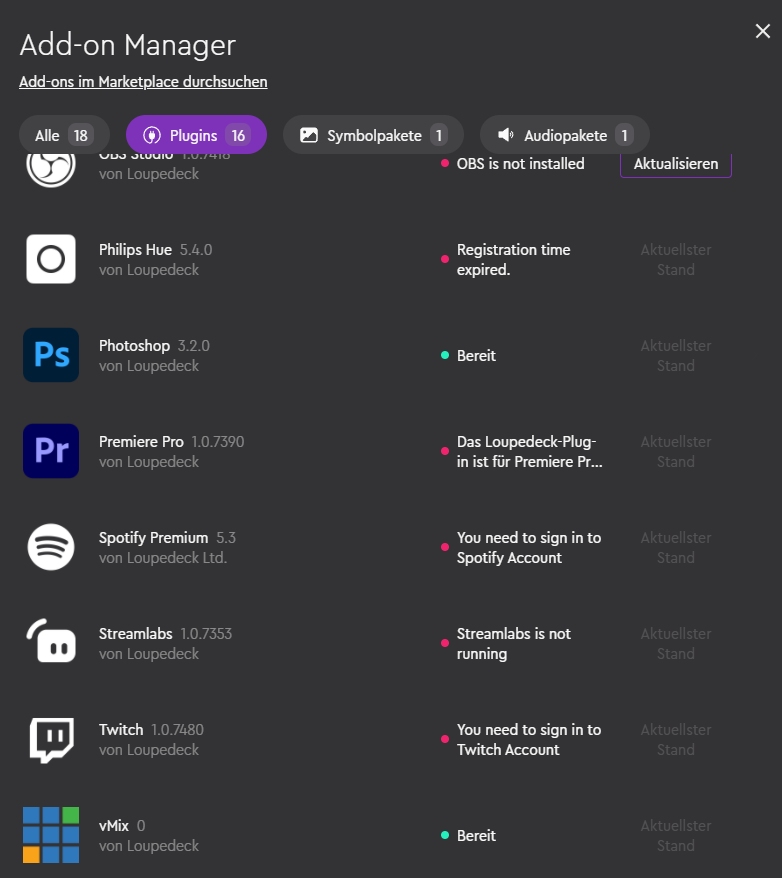This screenshot has width=782, height=878.
Task: Click Photoshop's 'Bereit' status text
Action: [x=476, y=356]
